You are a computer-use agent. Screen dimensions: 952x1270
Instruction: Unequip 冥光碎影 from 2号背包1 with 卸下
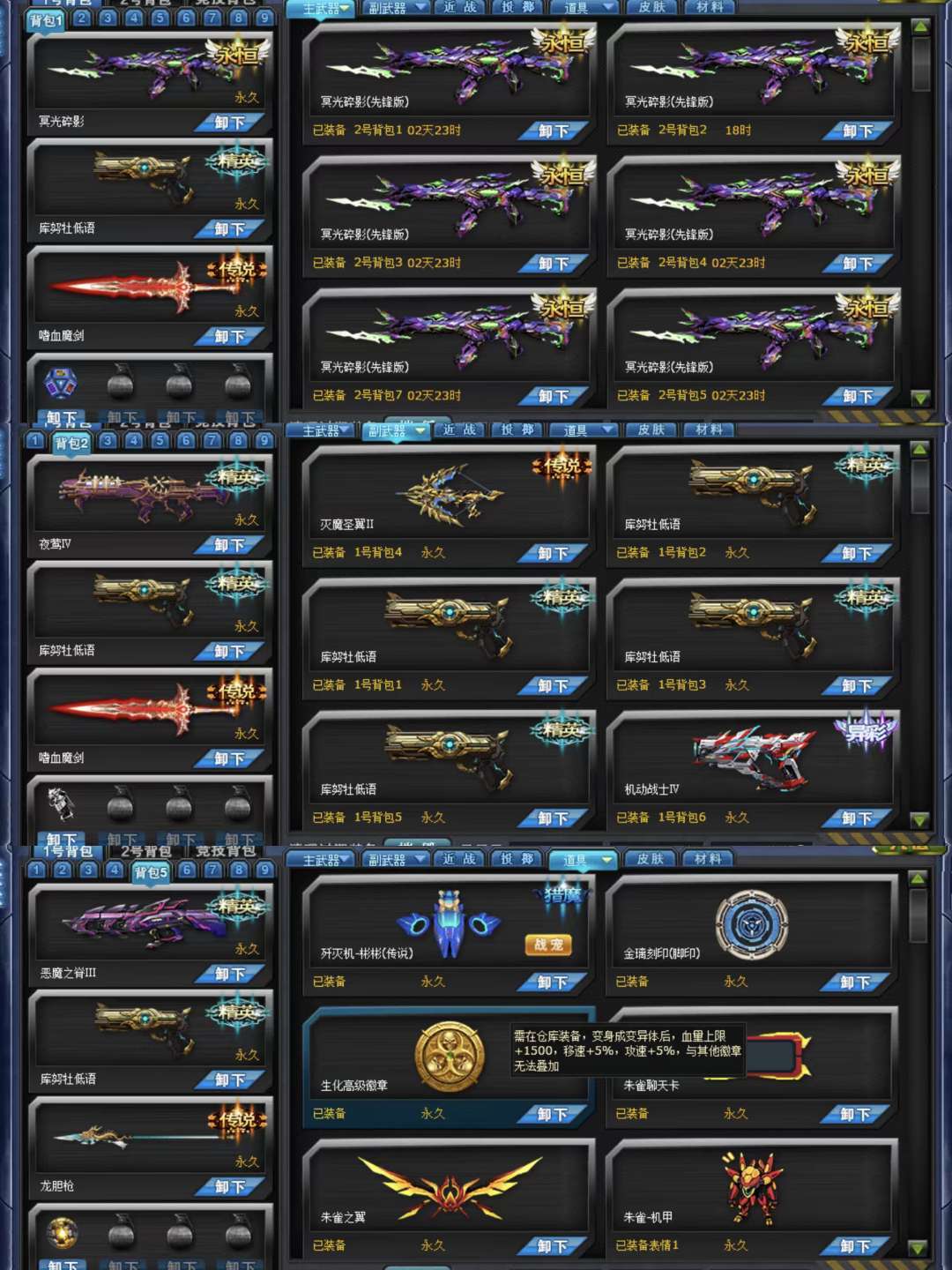pyautogui.click(x=554, y=131)
